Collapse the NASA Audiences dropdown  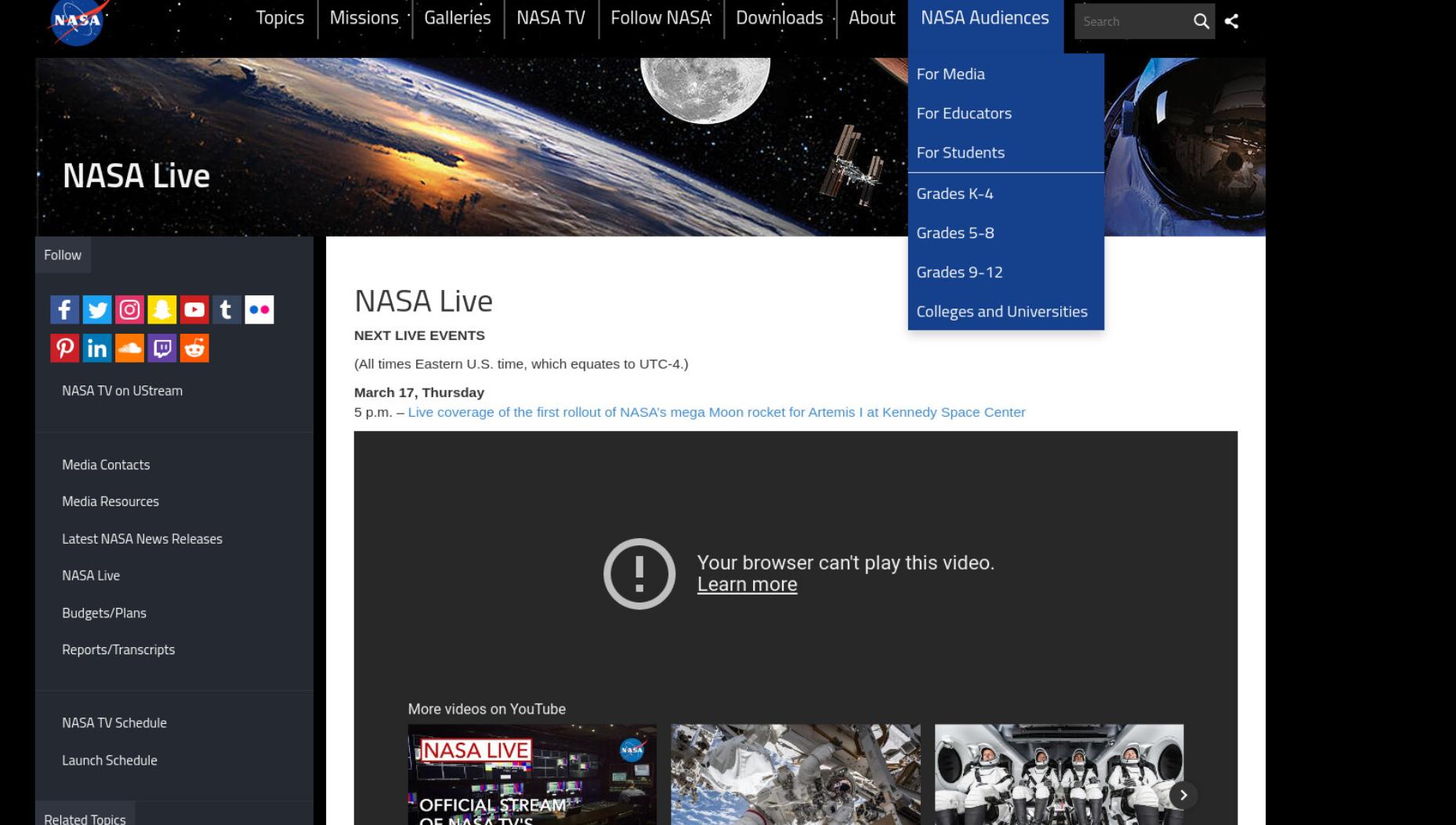(x=985, y=18)
